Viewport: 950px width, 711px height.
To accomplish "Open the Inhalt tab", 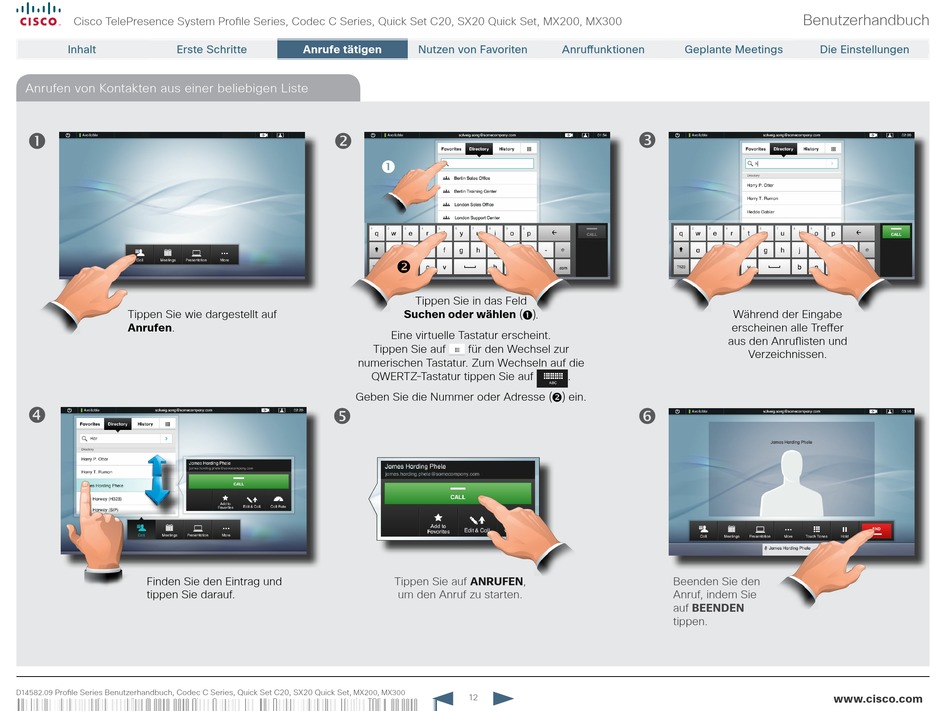I will (82, 50).
